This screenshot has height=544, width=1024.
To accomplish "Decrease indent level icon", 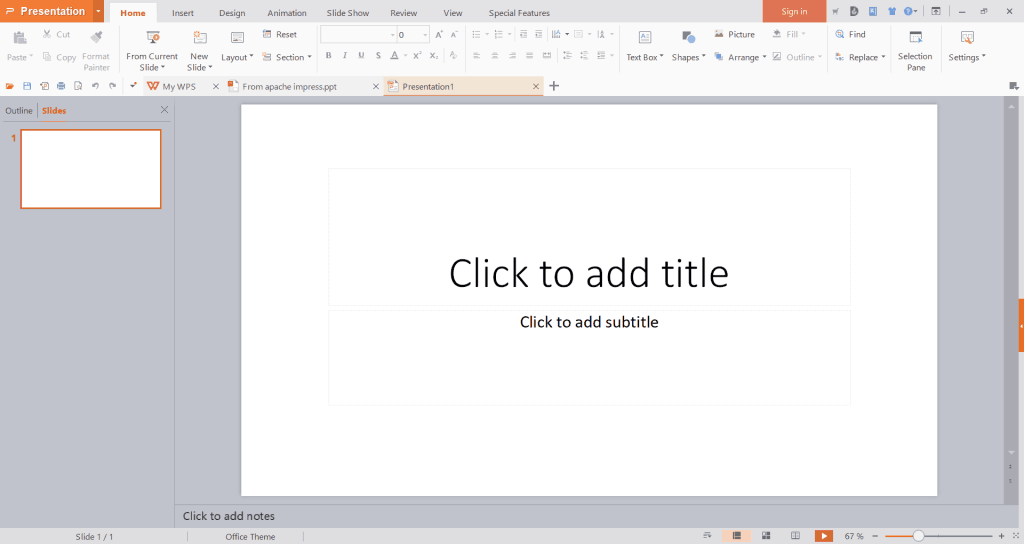I will click(x=523, y=35).
